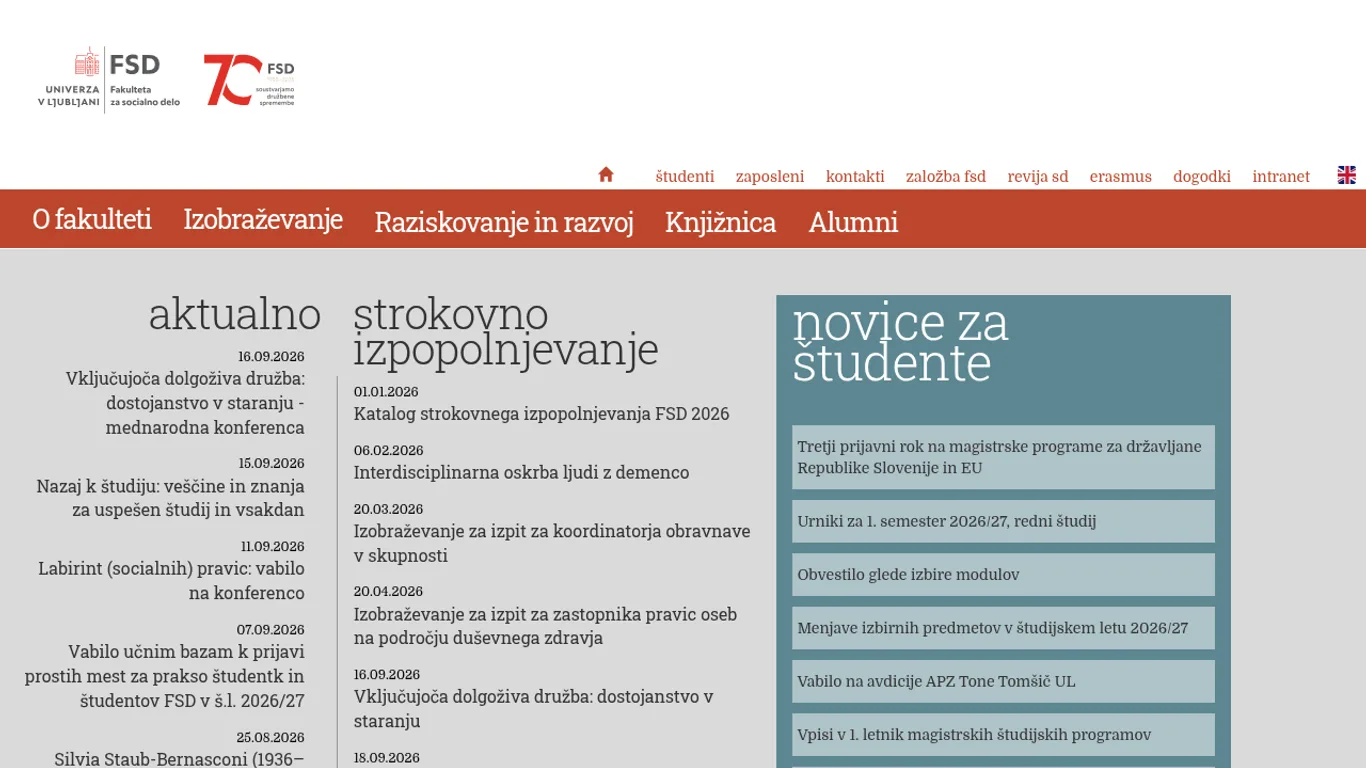The image size is (1366, 768).
Task: Click the date 15.09.2026
Action: click(x=271, y=464)
